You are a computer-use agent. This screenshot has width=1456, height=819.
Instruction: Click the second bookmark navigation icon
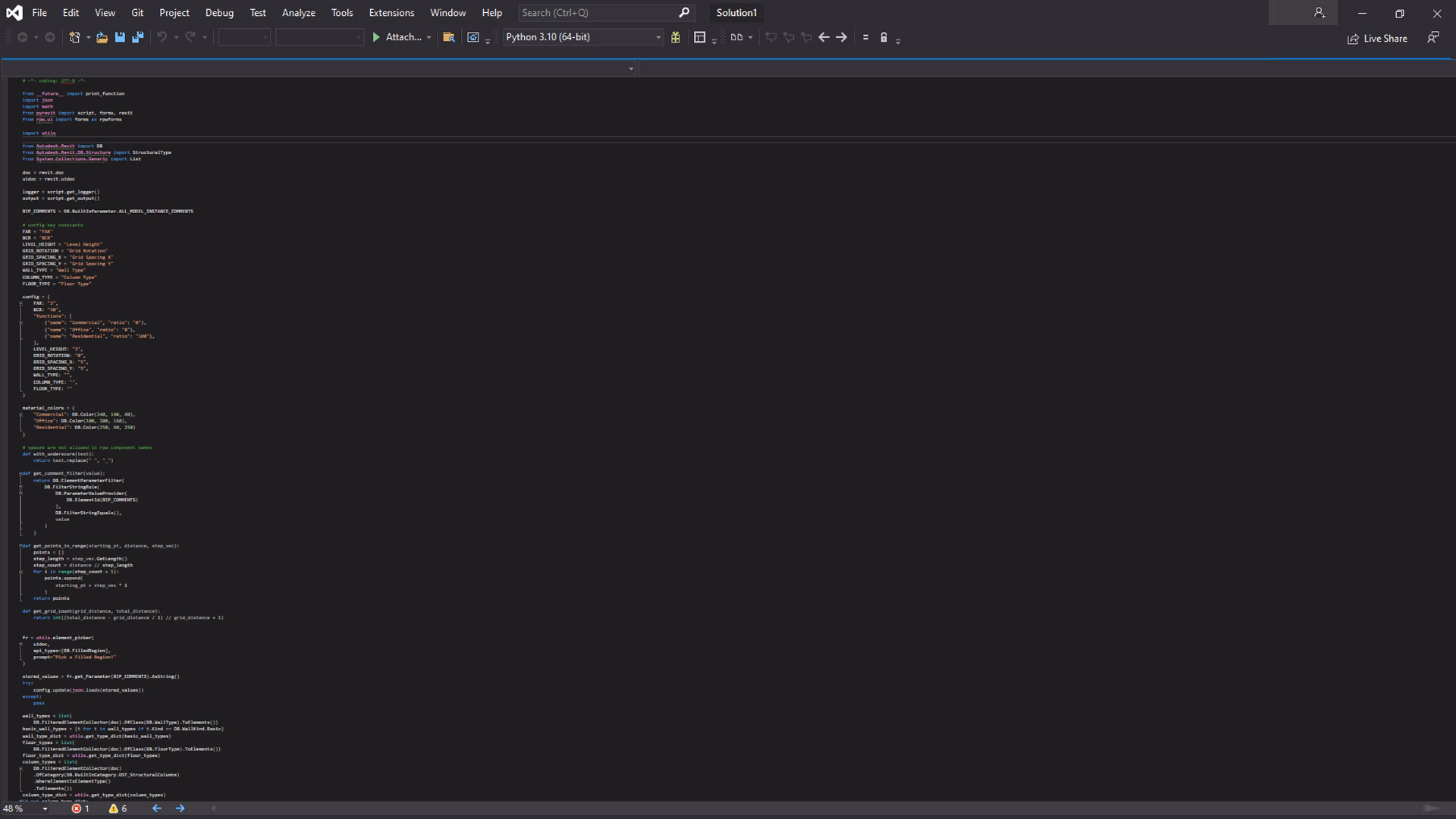(789, 37)
